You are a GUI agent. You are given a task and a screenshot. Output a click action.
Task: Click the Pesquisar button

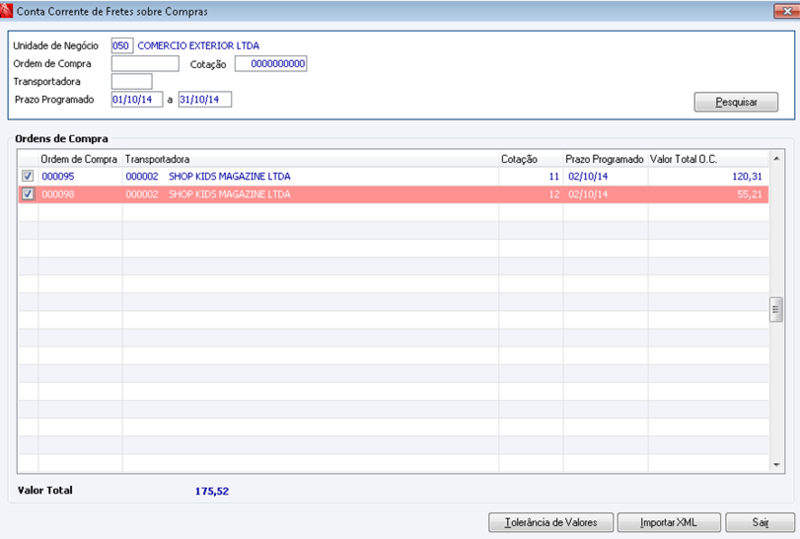(736, 102)
